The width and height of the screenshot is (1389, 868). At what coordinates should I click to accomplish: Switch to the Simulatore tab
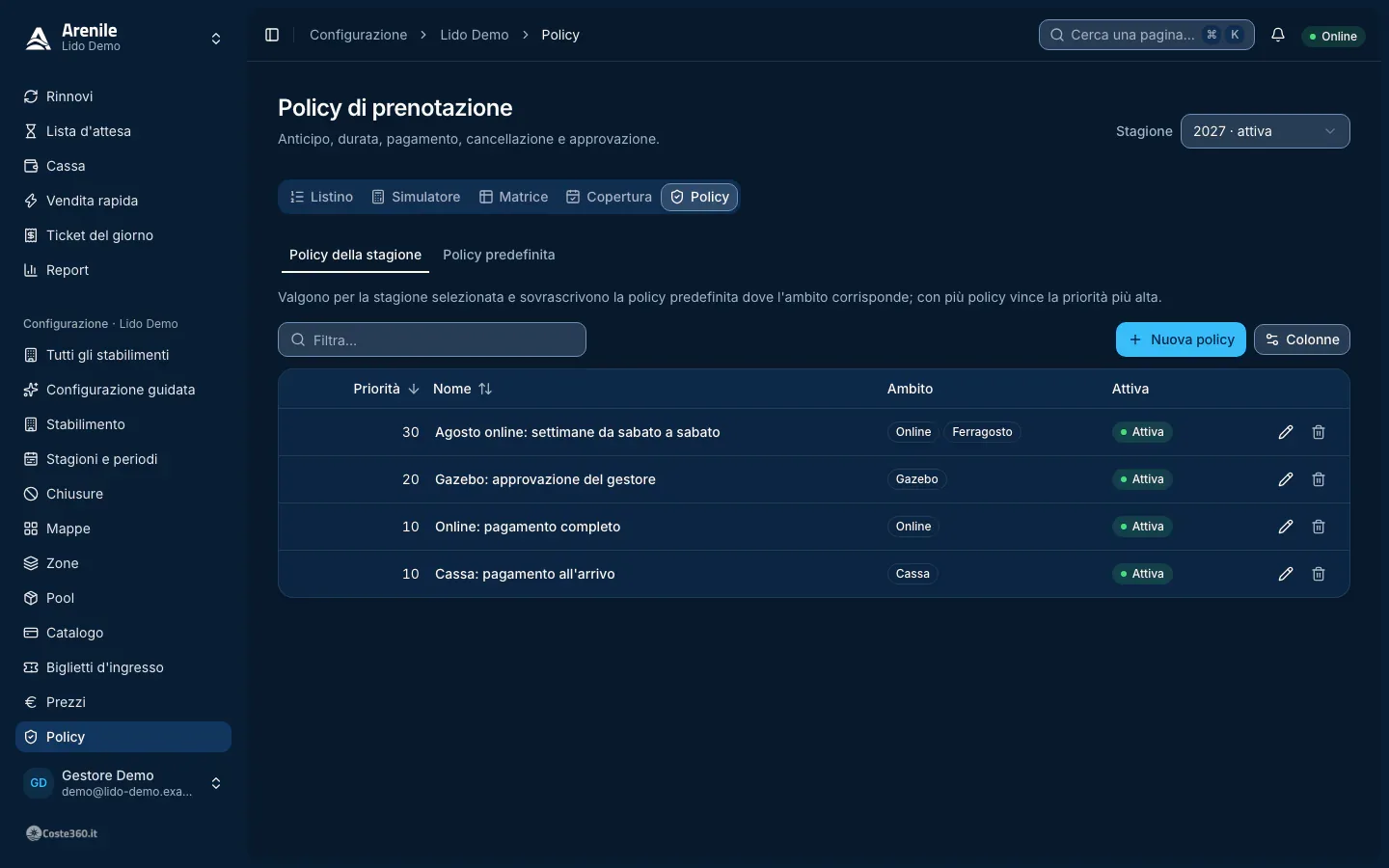(x=416, y=197)
